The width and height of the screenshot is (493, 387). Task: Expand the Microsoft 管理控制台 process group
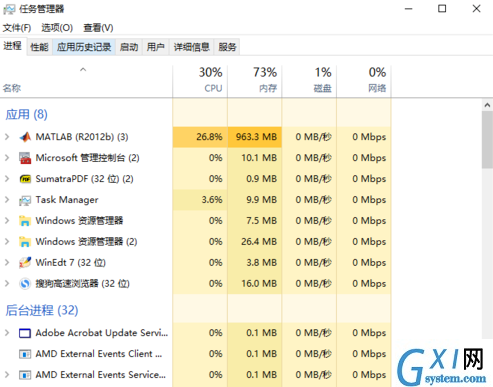coord(7,158)
